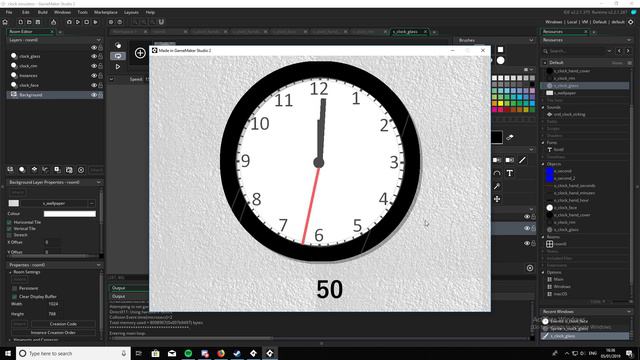Delete selected layer with the circled X
The width and height of the screenshot is (640, 360).
tap(81, 170)
